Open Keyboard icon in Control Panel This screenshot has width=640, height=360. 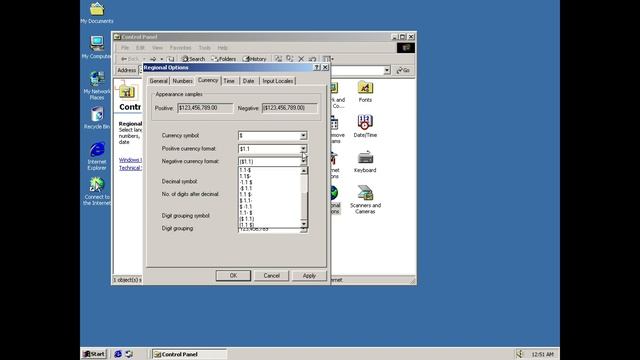[x=365, y=162]
